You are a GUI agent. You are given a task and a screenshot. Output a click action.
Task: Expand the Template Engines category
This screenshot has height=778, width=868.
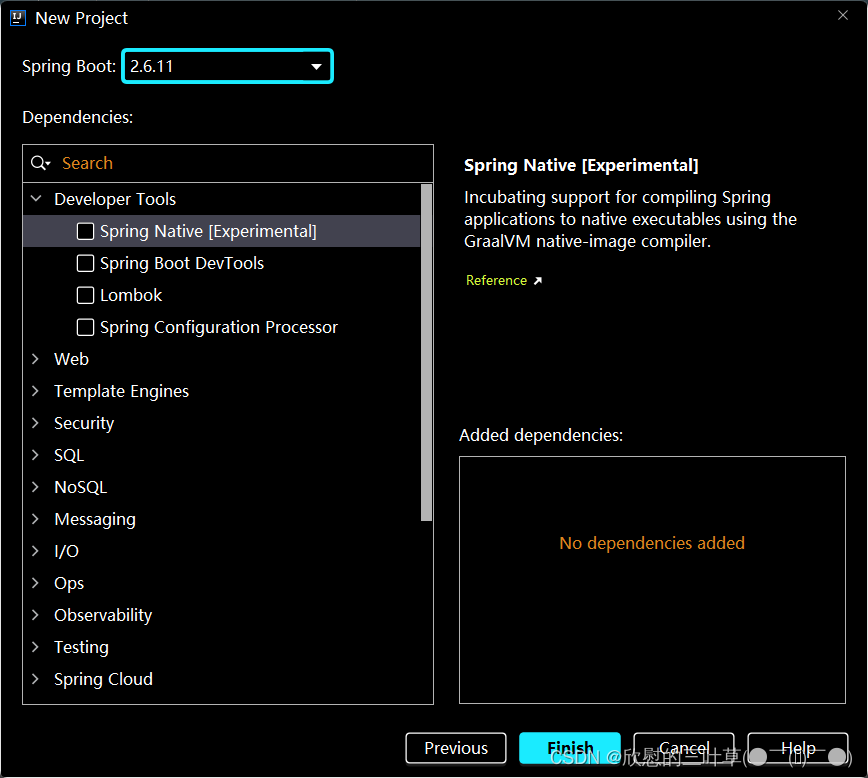(x=35, y=391)
